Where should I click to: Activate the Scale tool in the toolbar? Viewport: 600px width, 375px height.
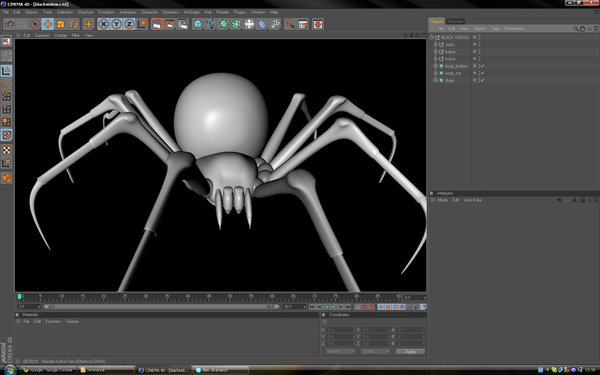(61, 24)
